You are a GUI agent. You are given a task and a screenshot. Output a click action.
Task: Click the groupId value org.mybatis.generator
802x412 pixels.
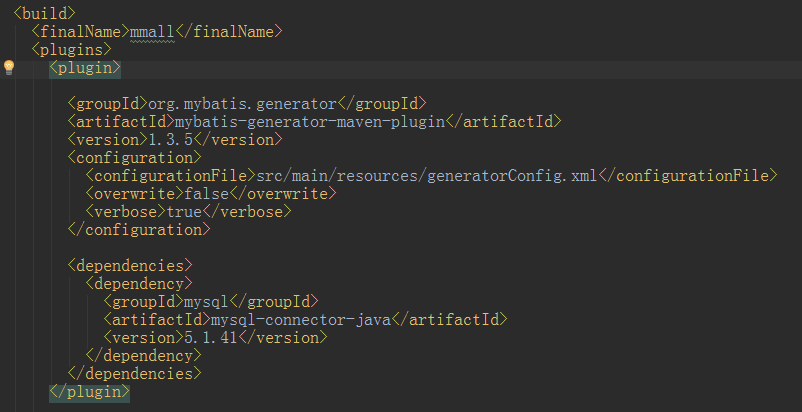[x=242, y=104]
